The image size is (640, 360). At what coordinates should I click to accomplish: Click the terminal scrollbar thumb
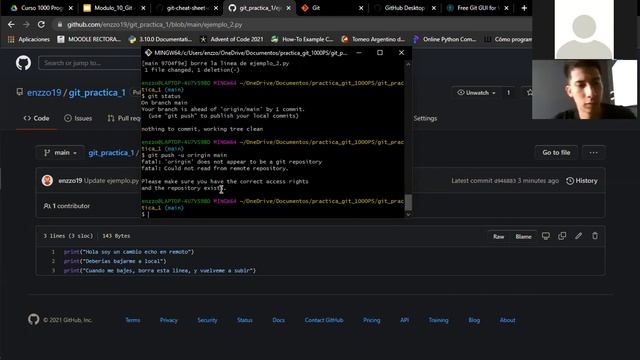click(x=408, y=202)
